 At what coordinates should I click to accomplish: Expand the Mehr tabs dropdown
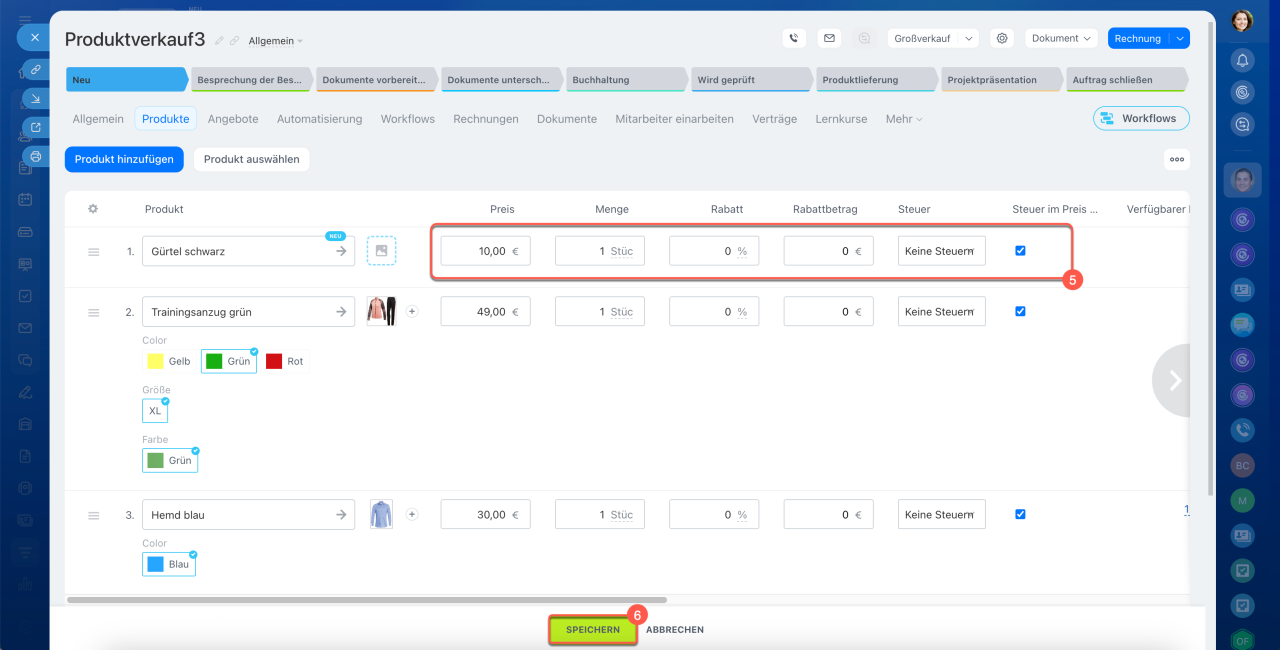coord(903,119)
